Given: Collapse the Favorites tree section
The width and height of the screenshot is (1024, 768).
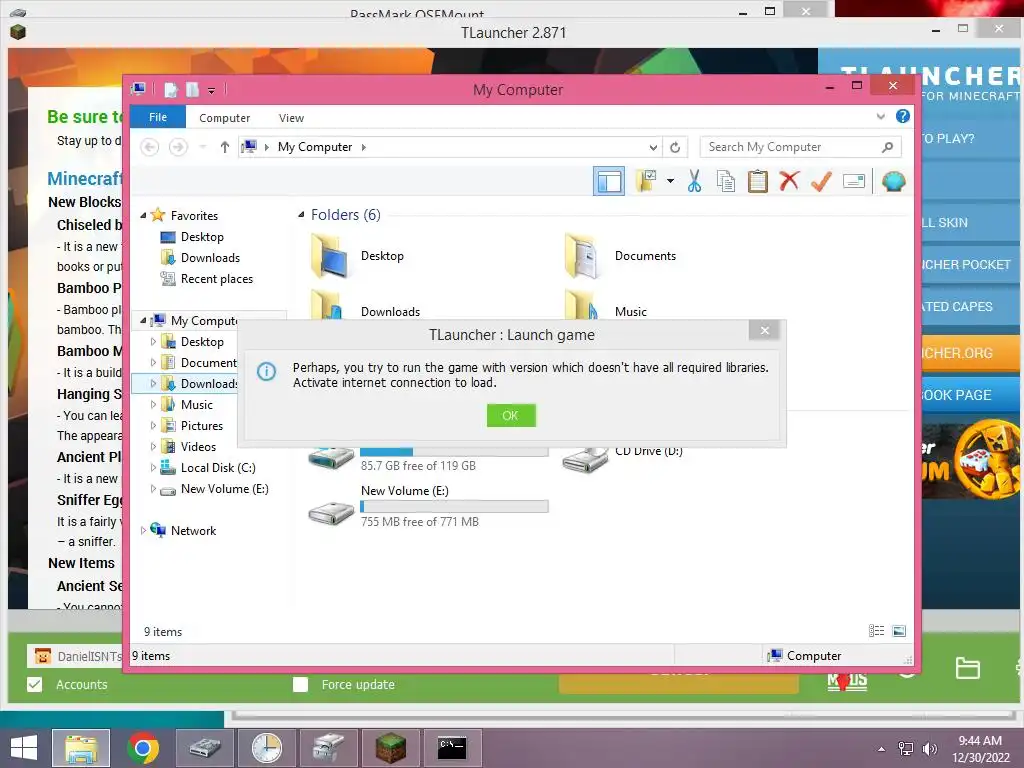Looking at the screenshot, I should [x=143, y=215].
